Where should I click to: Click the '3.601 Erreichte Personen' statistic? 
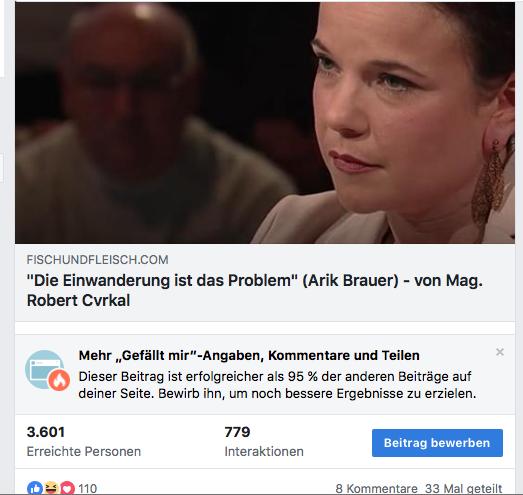click(x=84, y=441)
